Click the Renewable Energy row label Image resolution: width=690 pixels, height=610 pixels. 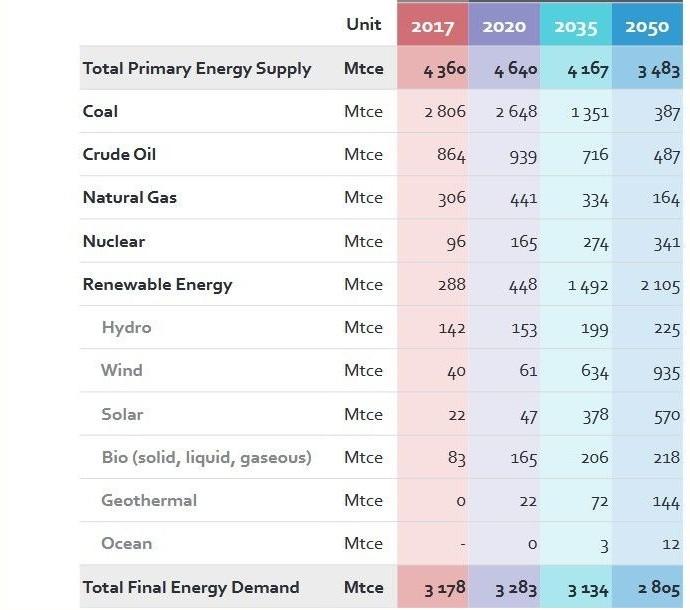coord(157,284)
